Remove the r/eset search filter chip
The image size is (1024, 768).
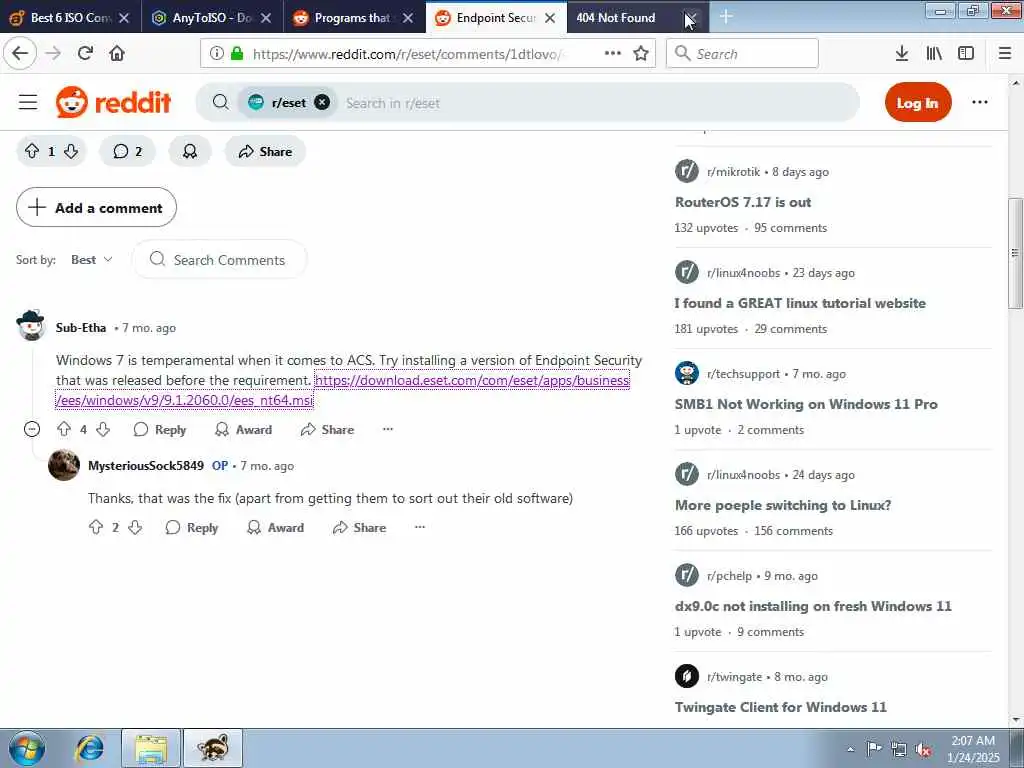322,102
